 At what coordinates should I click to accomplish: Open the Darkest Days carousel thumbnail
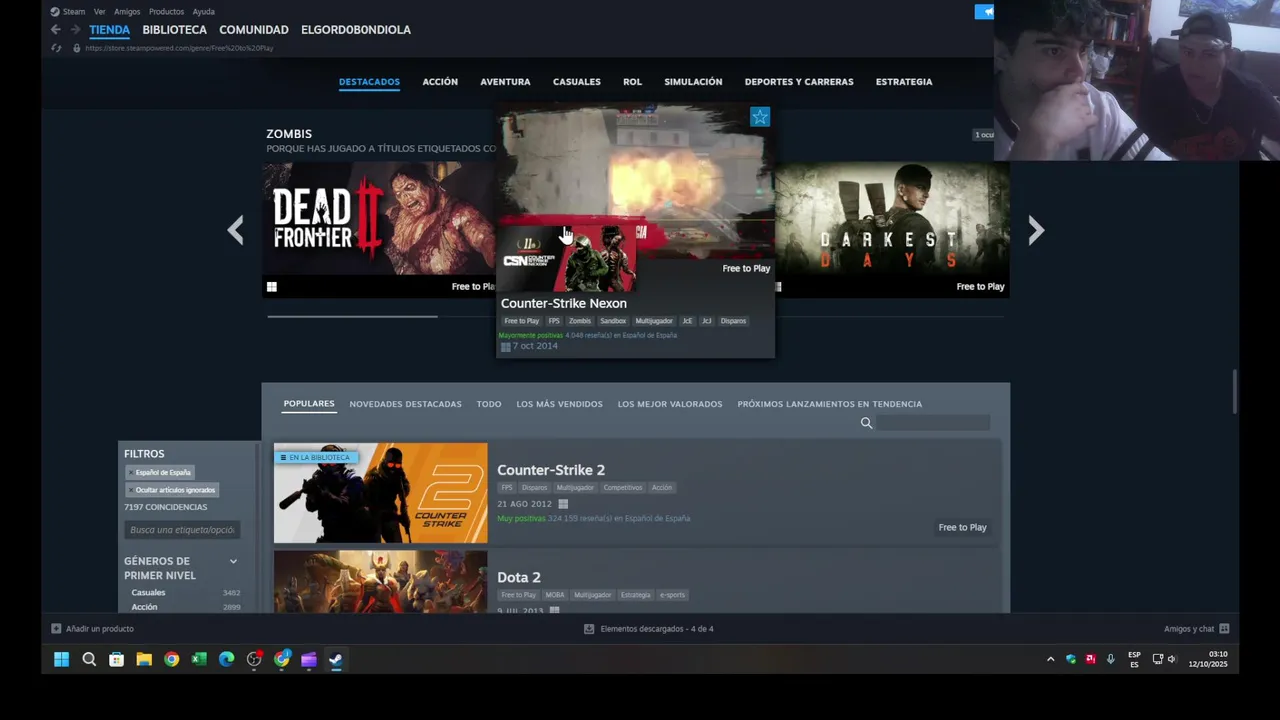892,230
